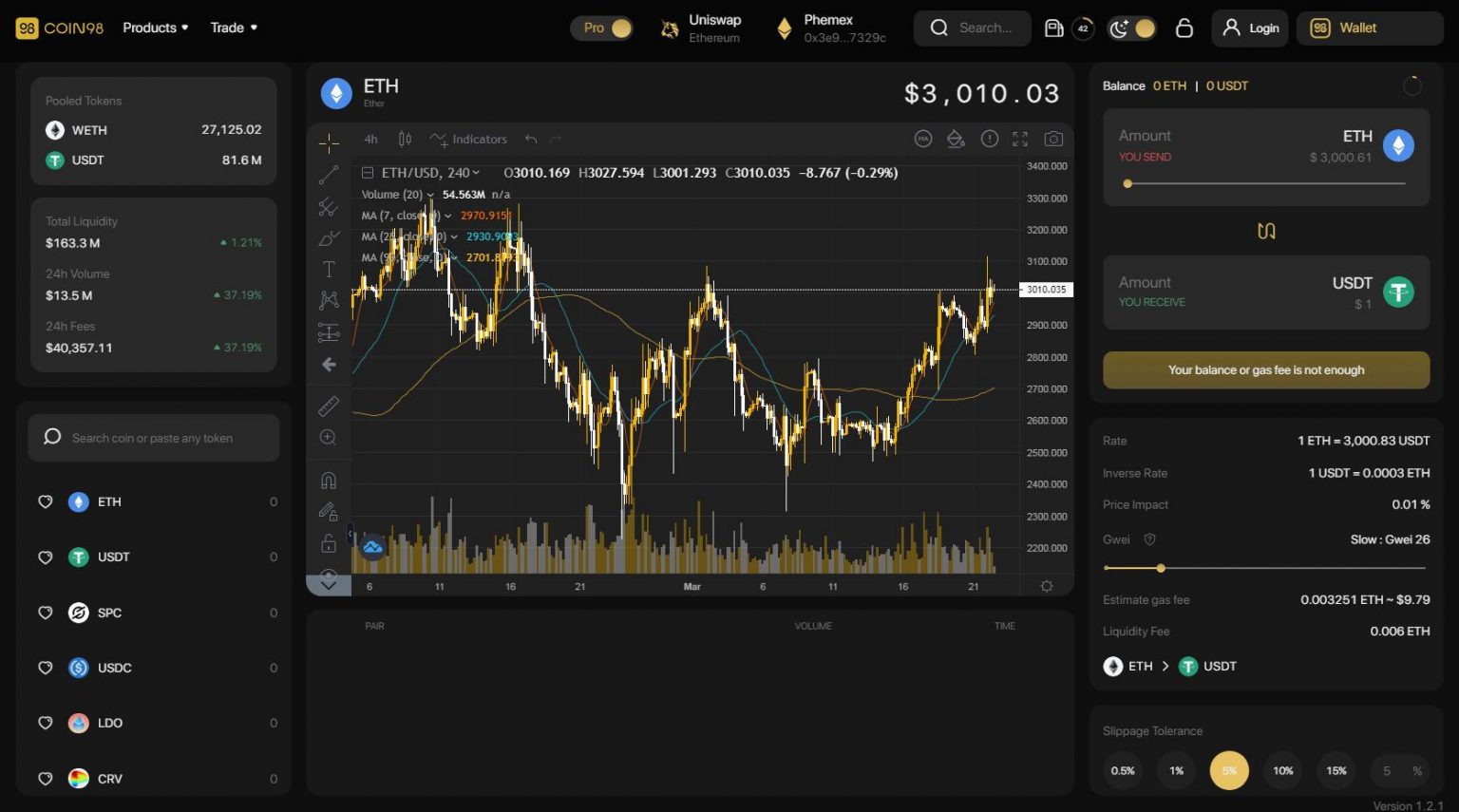Select the crosshair cursor tool
The image size is (1459, 812).
pos(329,143)
